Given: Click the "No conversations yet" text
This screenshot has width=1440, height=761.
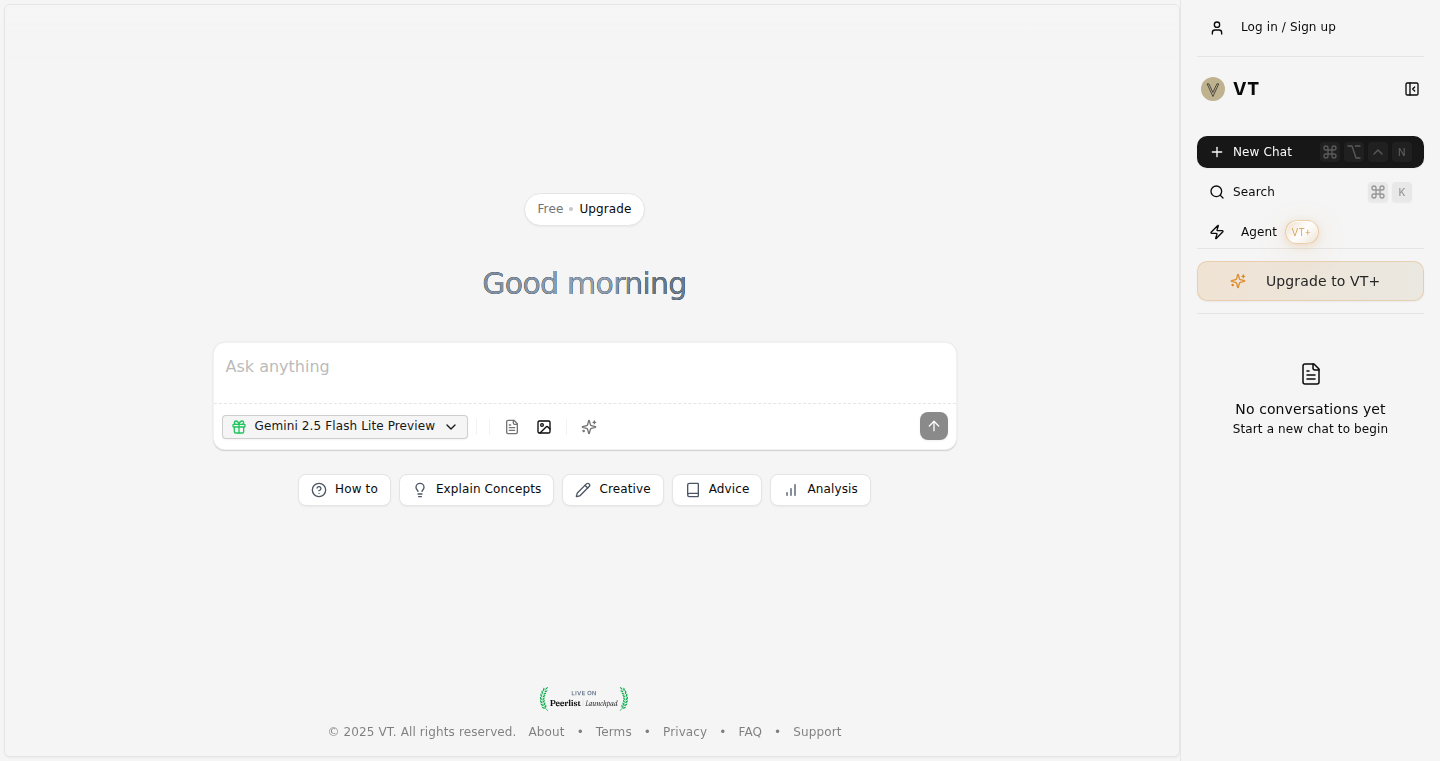Looking at the screenshot, I should pos(1310,409).
